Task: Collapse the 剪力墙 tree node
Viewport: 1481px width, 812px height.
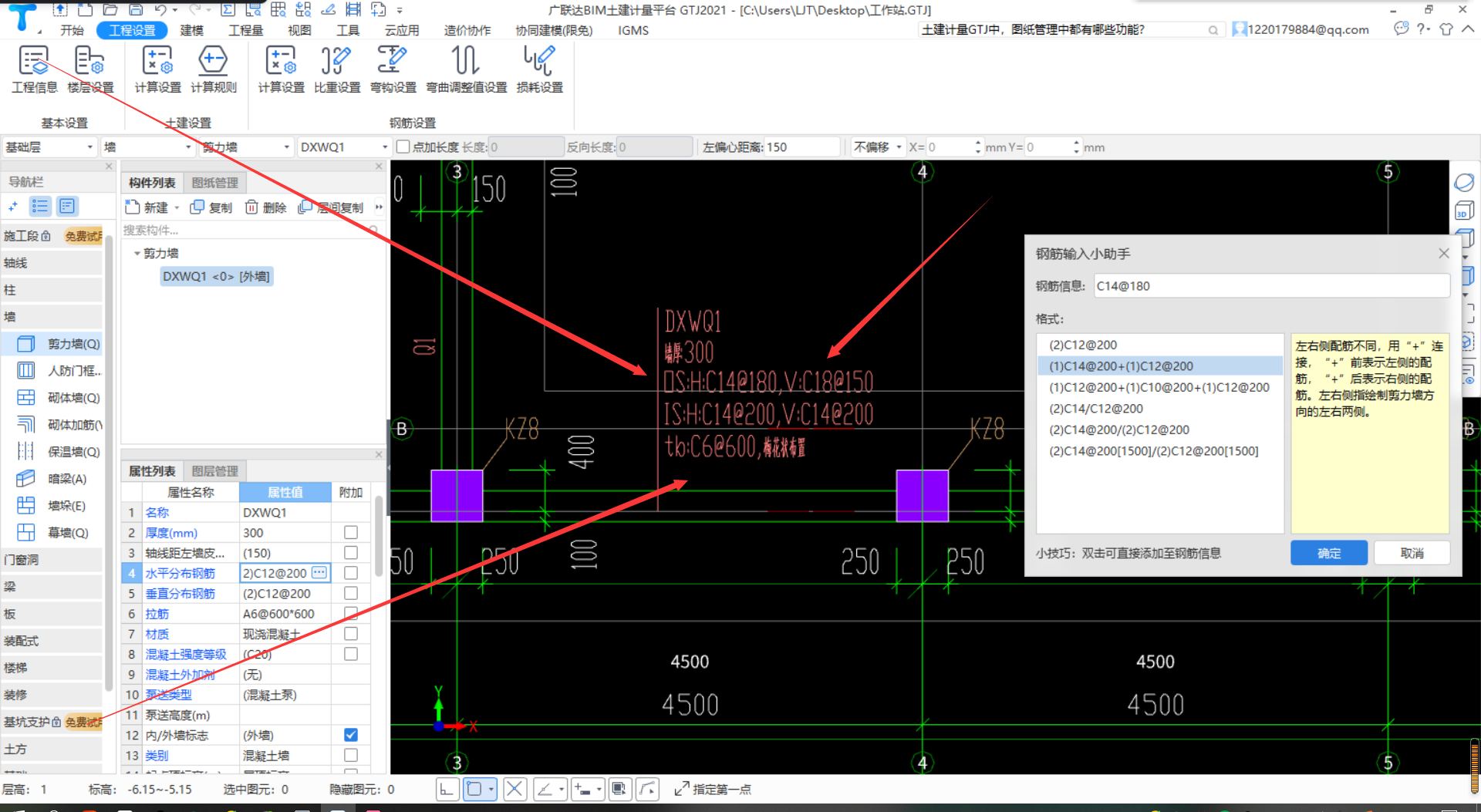Action: [x=137, y=253]
